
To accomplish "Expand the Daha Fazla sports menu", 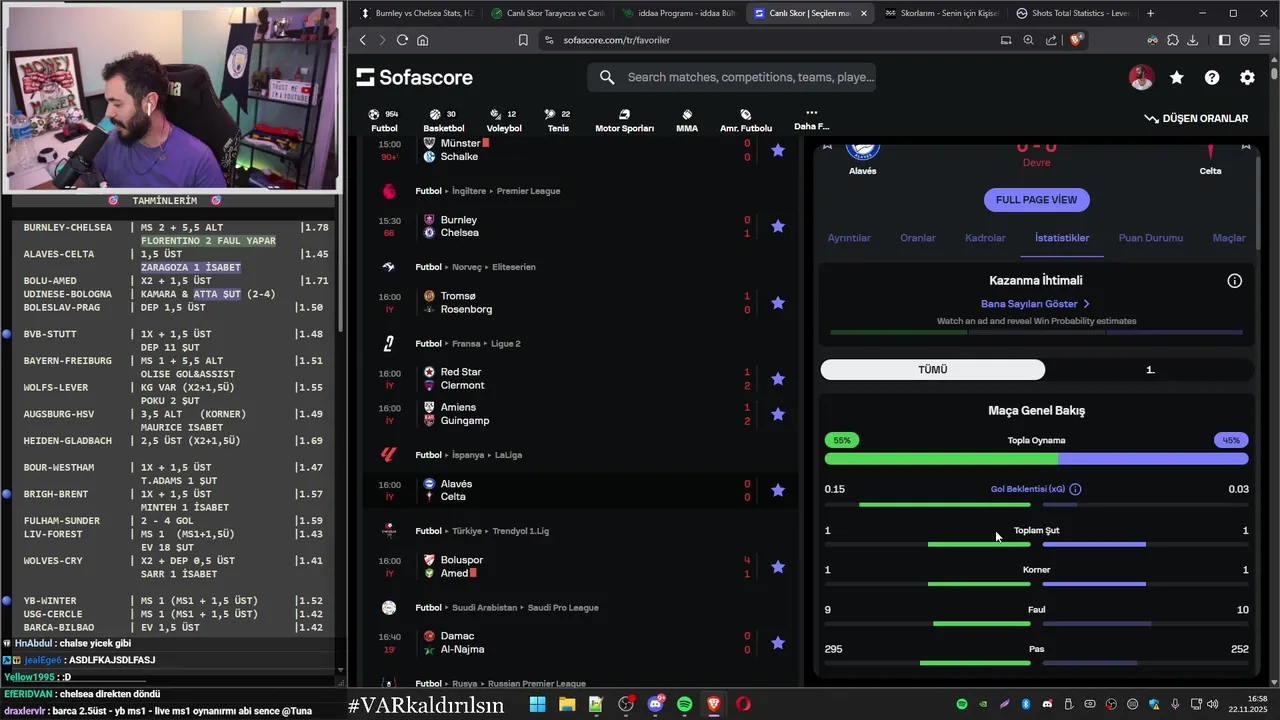I will [811, 119].
